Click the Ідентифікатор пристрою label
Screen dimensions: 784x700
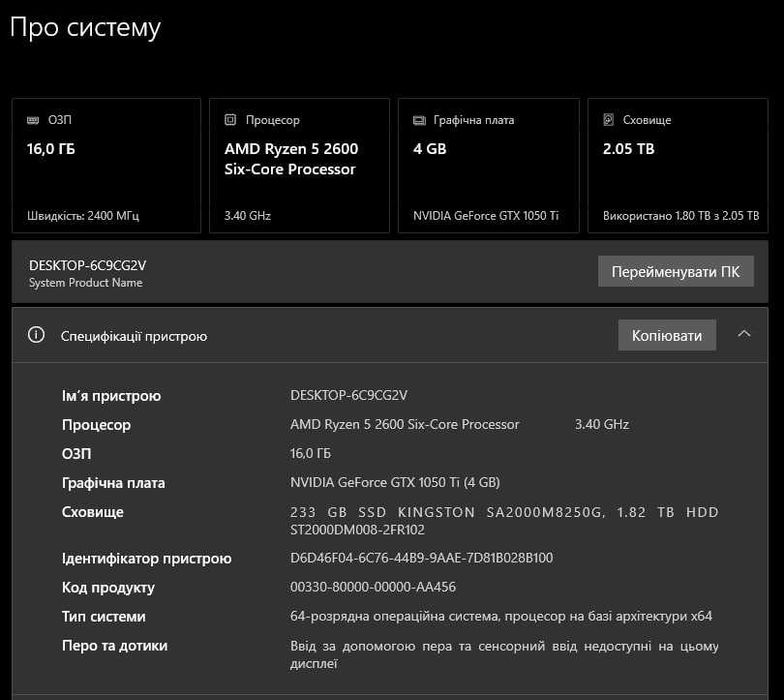146,558
